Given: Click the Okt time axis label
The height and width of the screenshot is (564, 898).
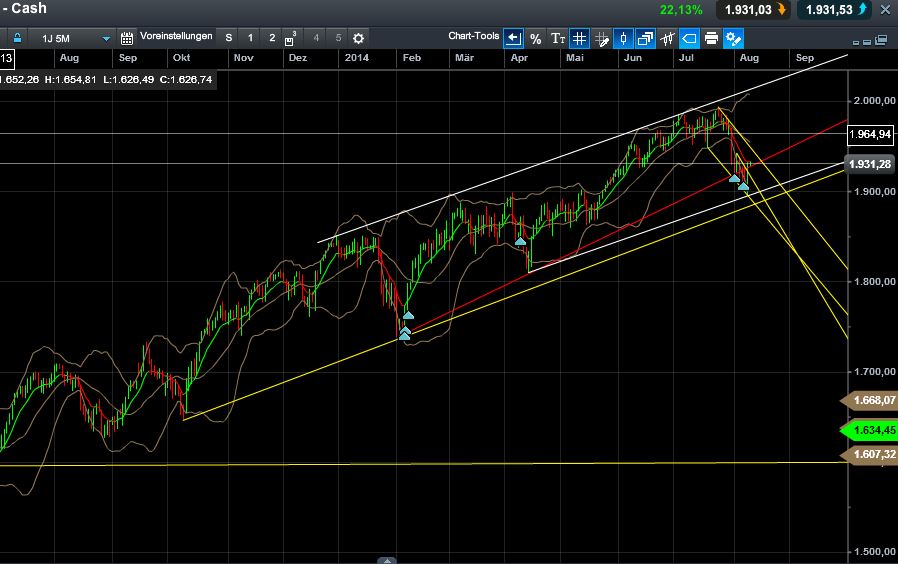Looking at the screenshot, I should pyautogui.click(x=182, y=58).
